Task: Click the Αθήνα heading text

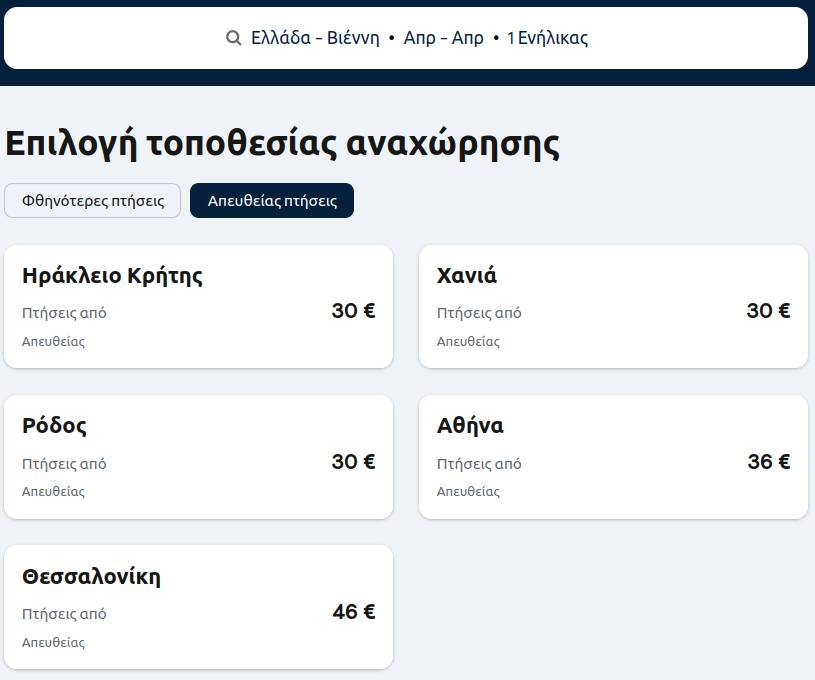Action: 470,426
